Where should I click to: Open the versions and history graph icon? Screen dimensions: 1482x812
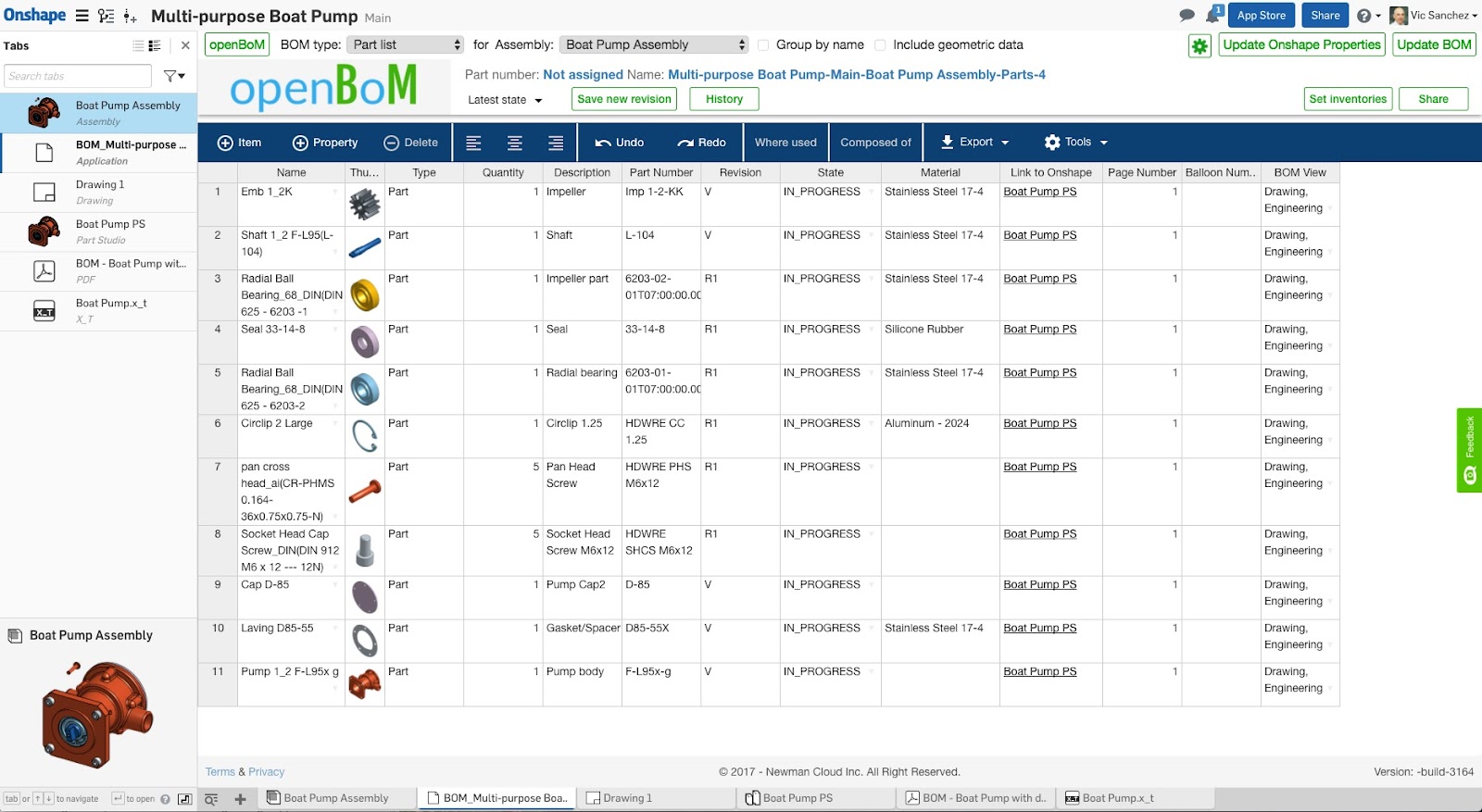point(107,16)
